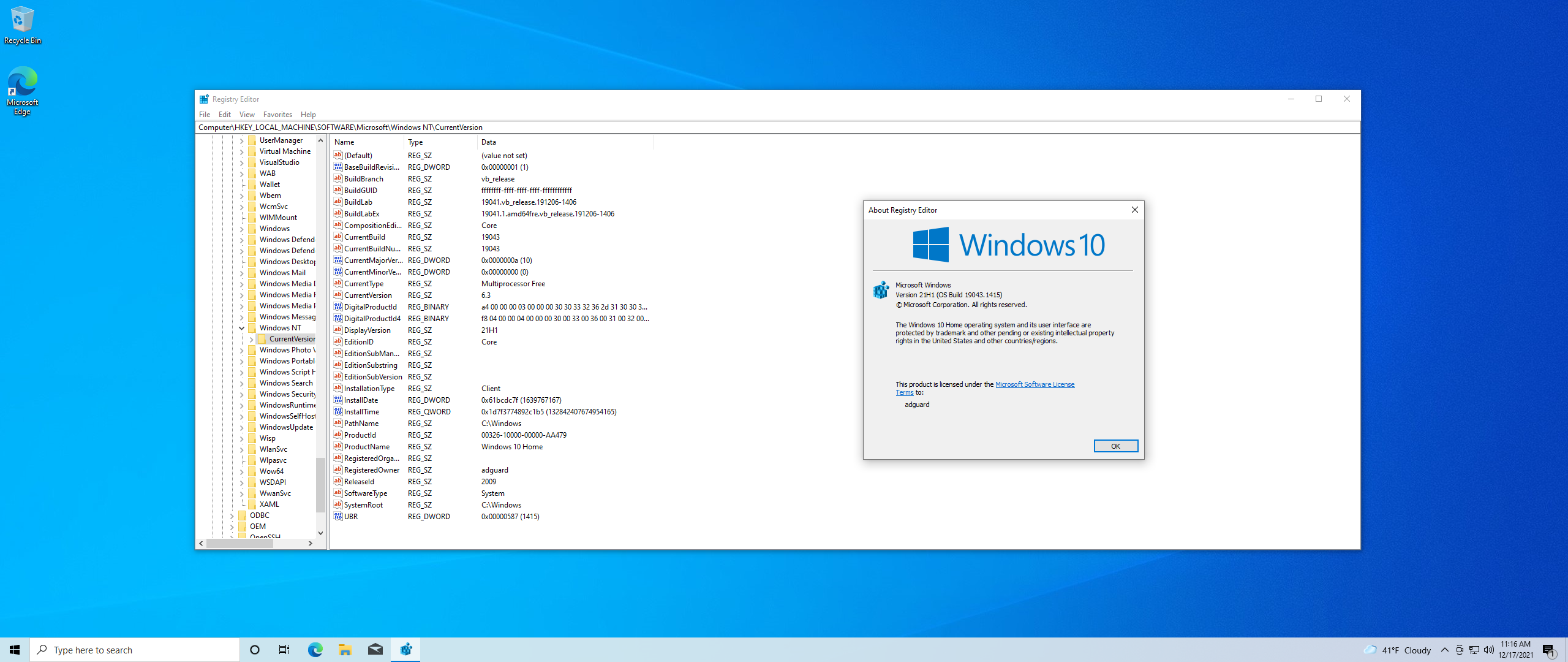
Task: Select the WlanSvc tree item
Action: coord(273,449)
